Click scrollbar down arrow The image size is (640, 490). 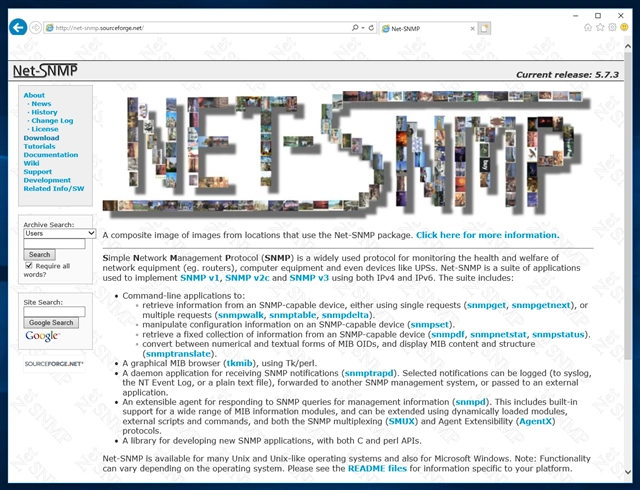pos(628,472)
